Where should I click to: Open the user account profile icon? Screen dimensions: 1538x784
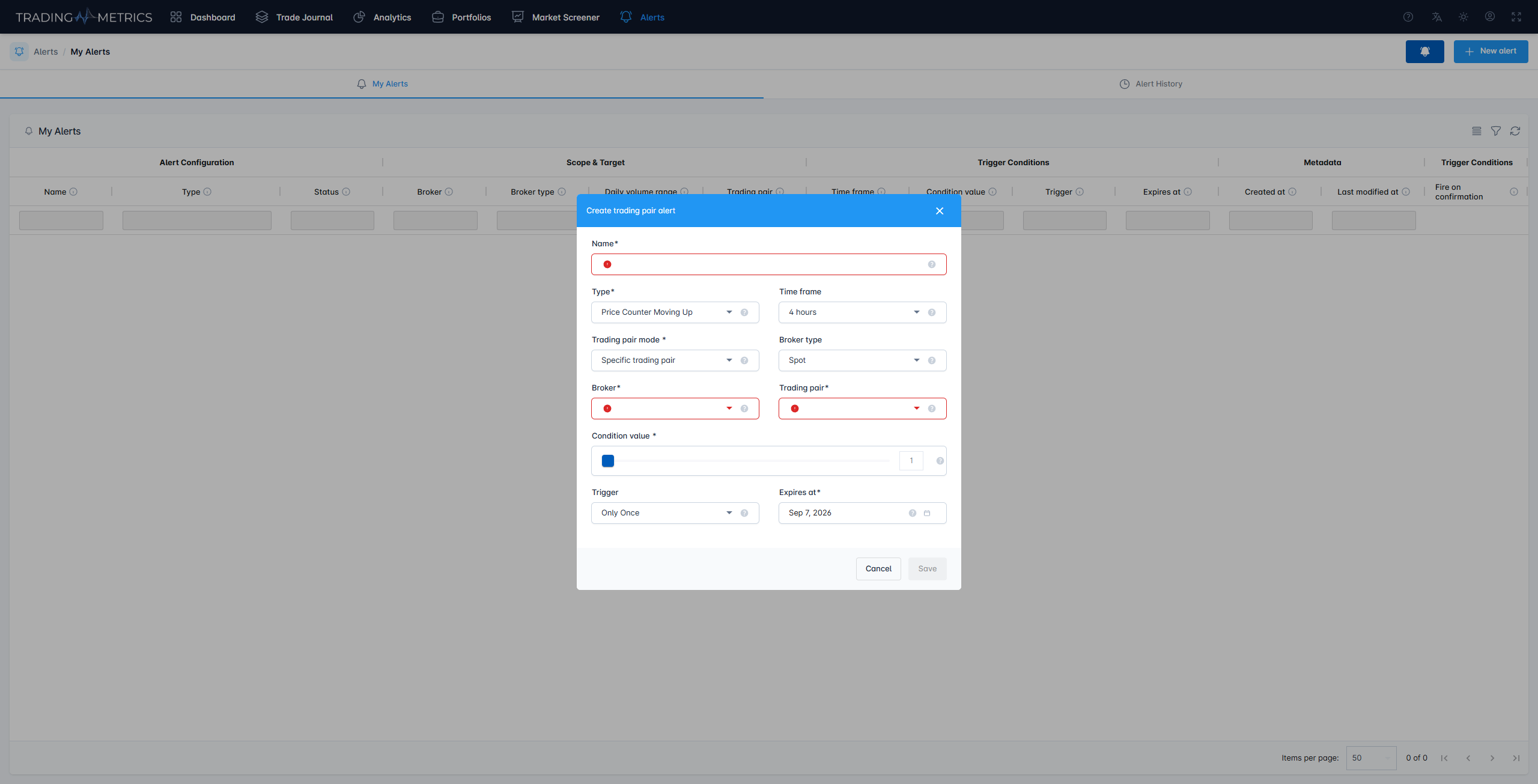(x=1490, y=17)
